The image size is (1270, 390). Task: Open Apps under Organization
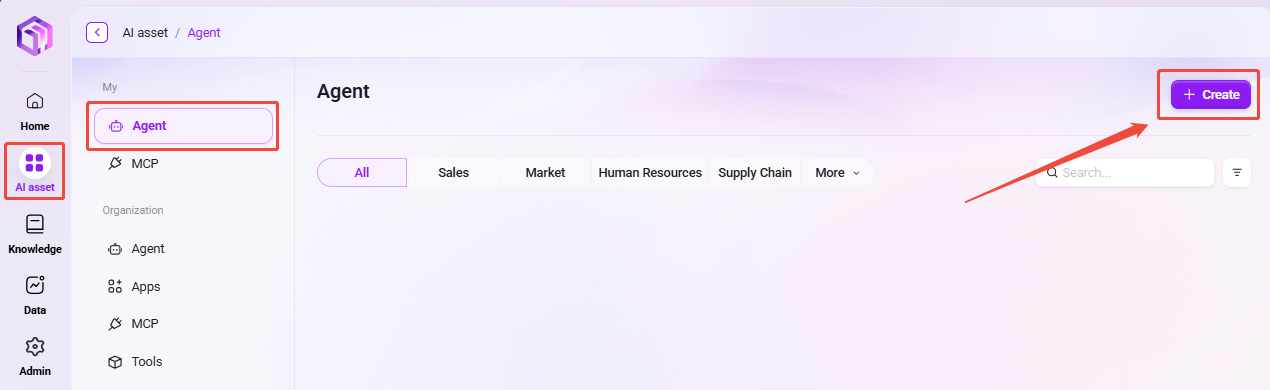tap(183, 287)
